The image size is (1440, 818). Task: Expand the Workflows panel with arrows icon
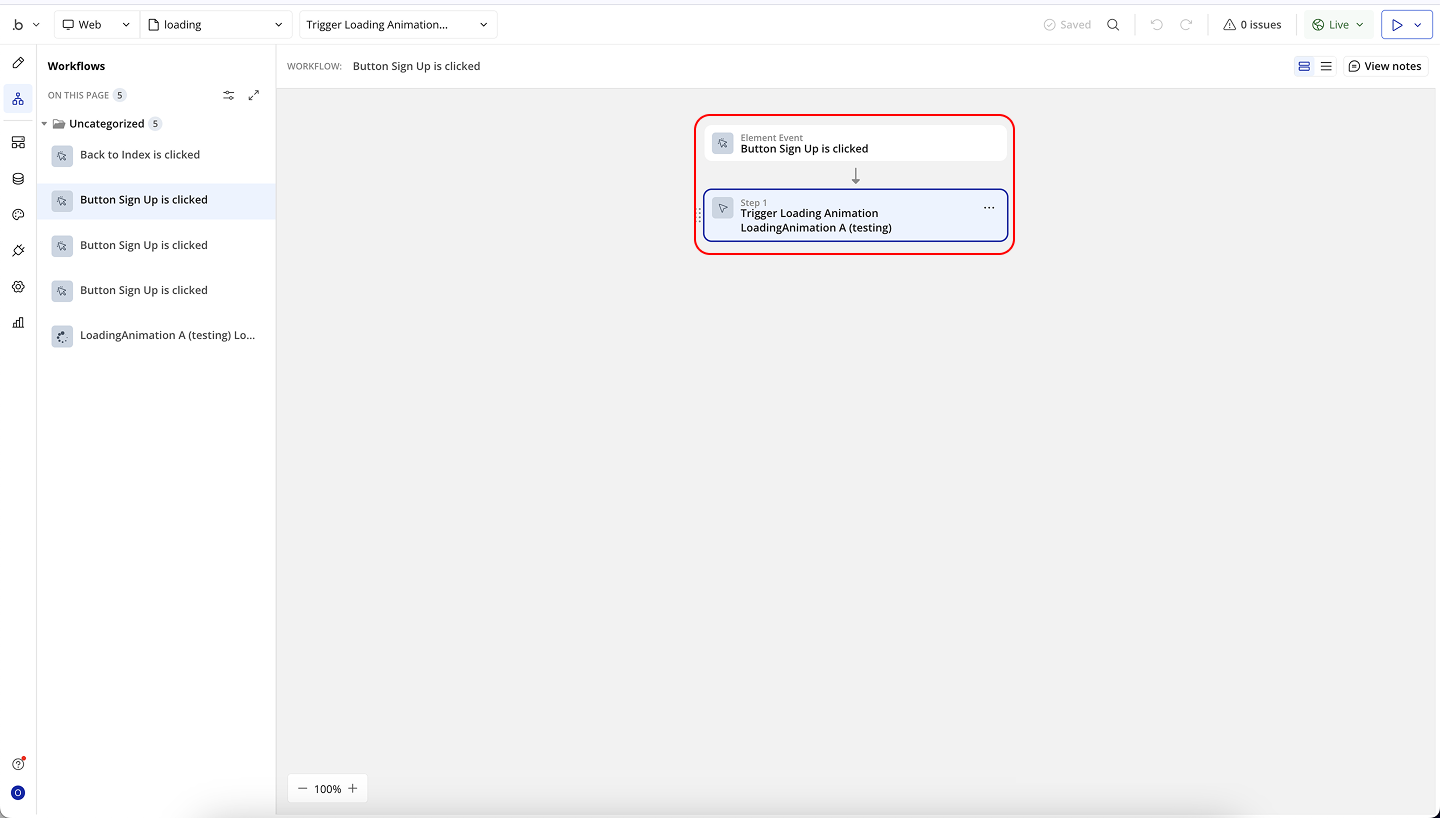254,95
